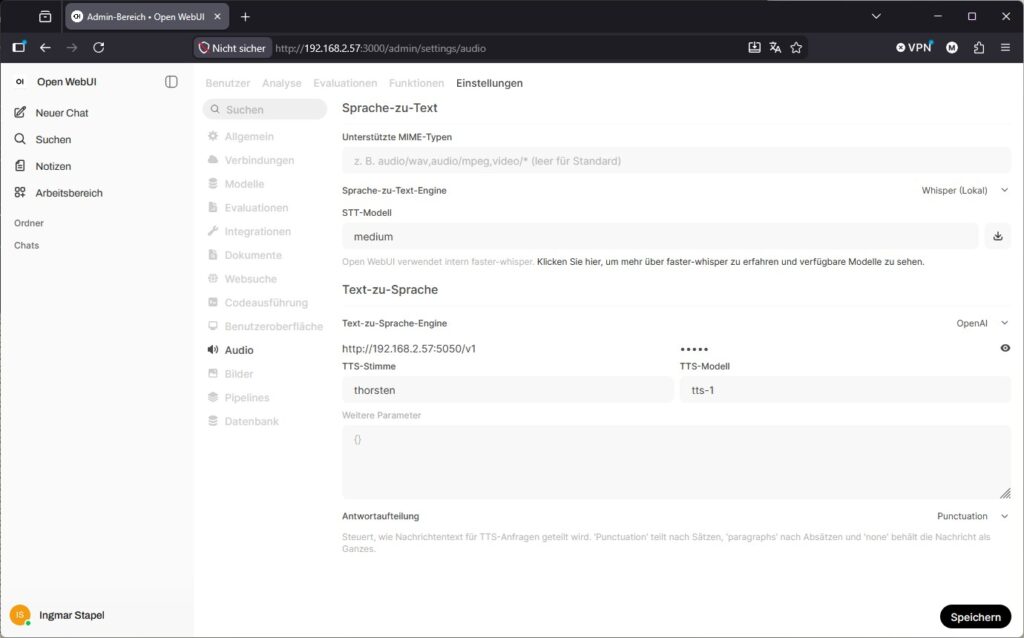
Task: Open the Ingmar Stapel user menu
Action: point(57,615)
